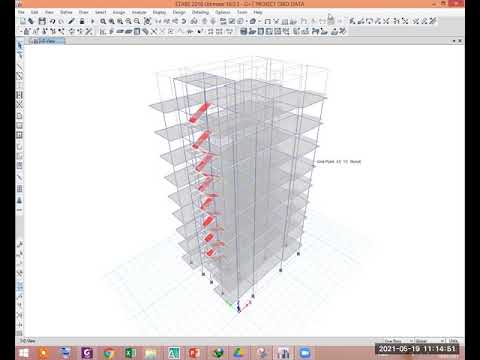This screenshot has width=480, height=360.
Task: Select the Draw Brace X tool
Action: pos(20,104)
